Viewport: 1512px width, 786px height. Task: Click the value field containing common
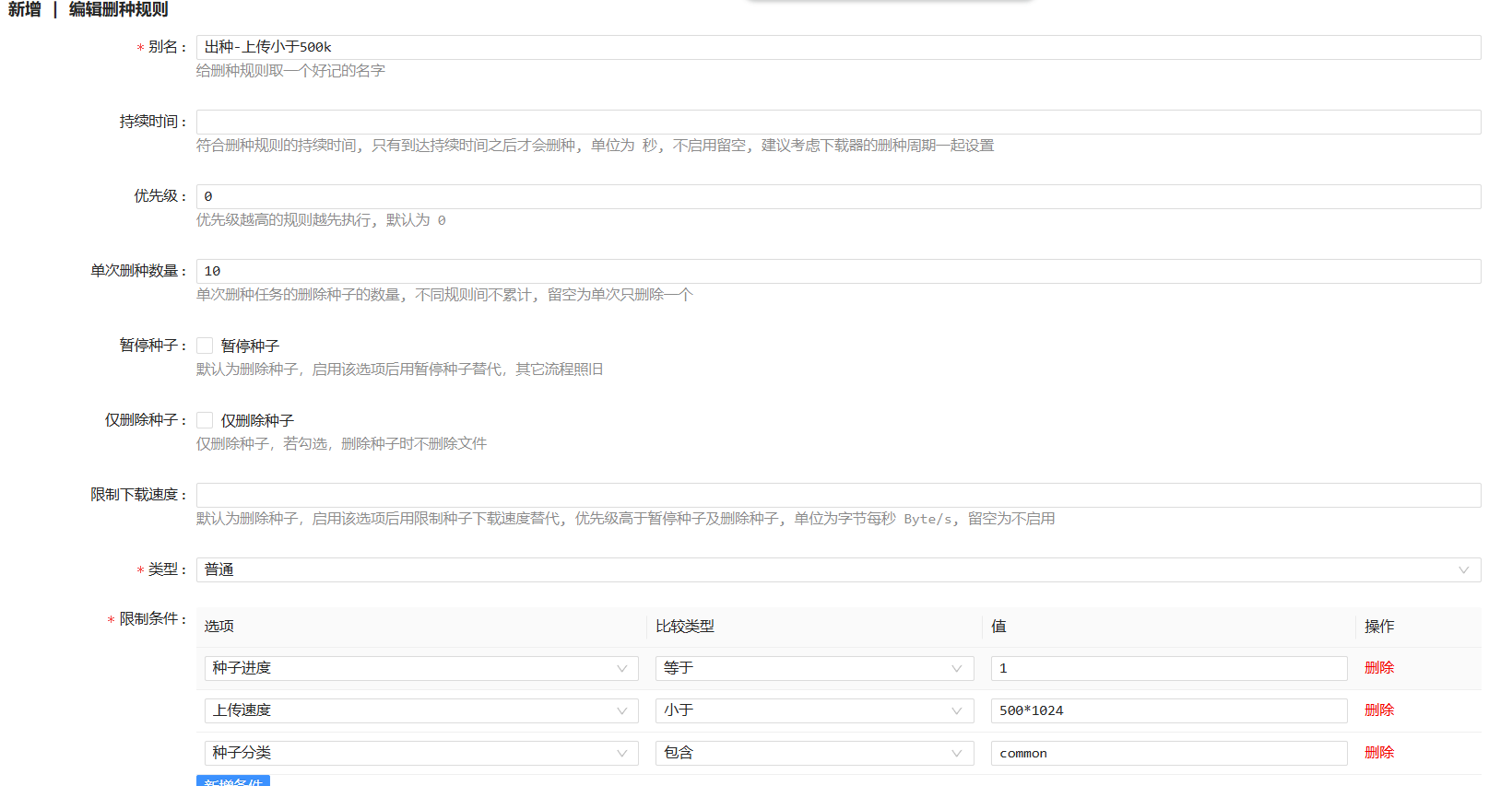(1168, 753)
